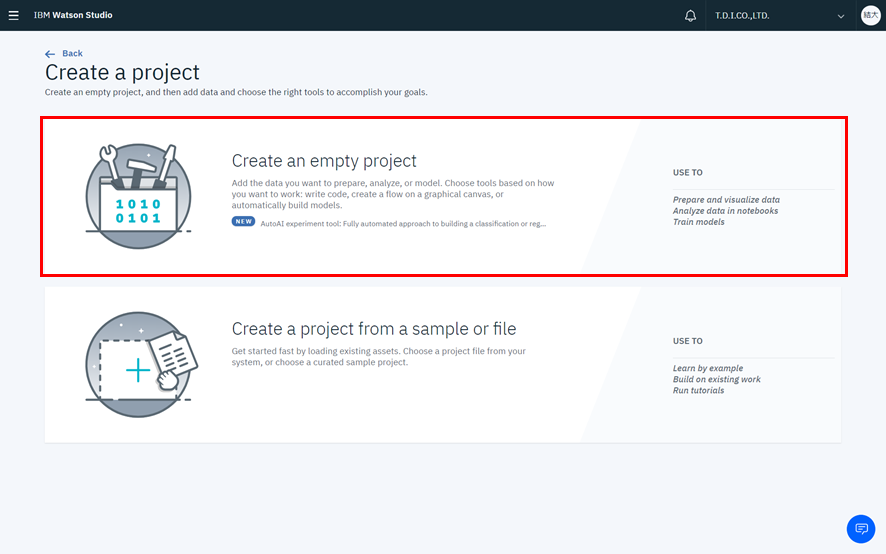Open the hamburger navigation menu
The height and width of the screenshot is (554, 886).
14,15
